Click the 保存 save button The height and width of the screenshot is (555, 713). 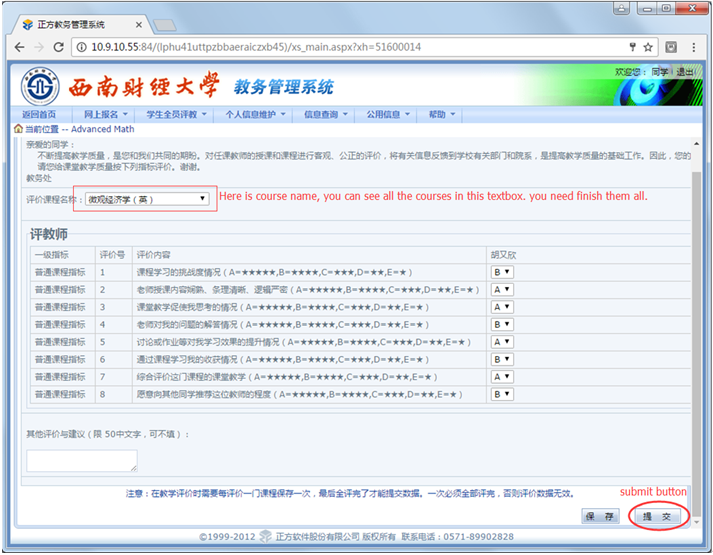tap(600, 517)
